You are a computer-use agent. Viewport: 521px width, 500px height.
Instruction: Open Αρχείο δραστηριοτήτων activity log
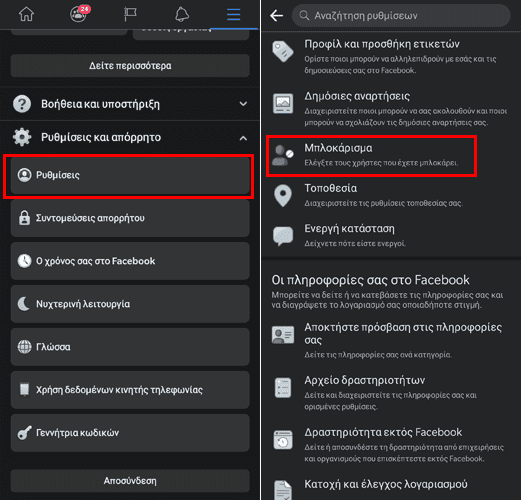(x=391, y=393)
